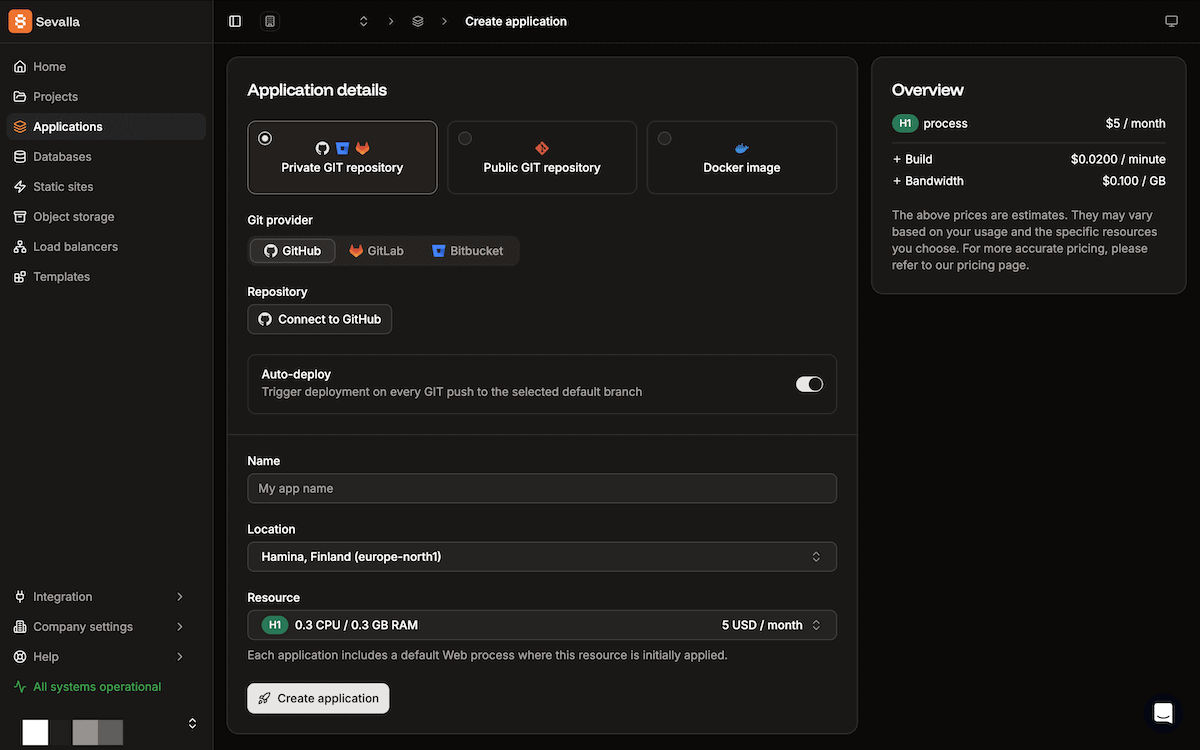The height and width of the screenshot is (750, 1200).
Task: Open Templates in the sidebar
Action: pyautogui.click(x=106, y=277)
